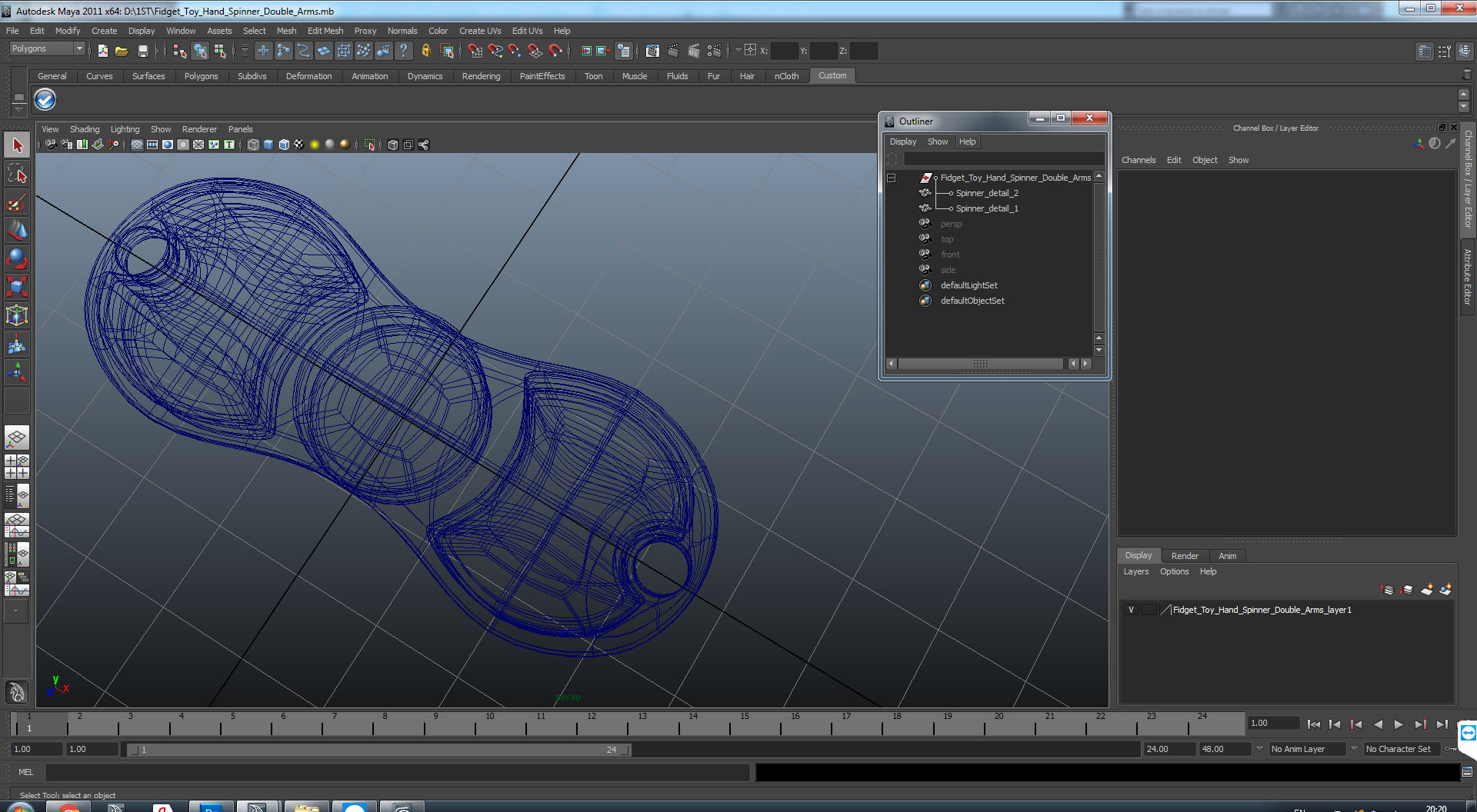Toggle layer visibility V box
The image size is (1477, 812).
click(1131, 610)
